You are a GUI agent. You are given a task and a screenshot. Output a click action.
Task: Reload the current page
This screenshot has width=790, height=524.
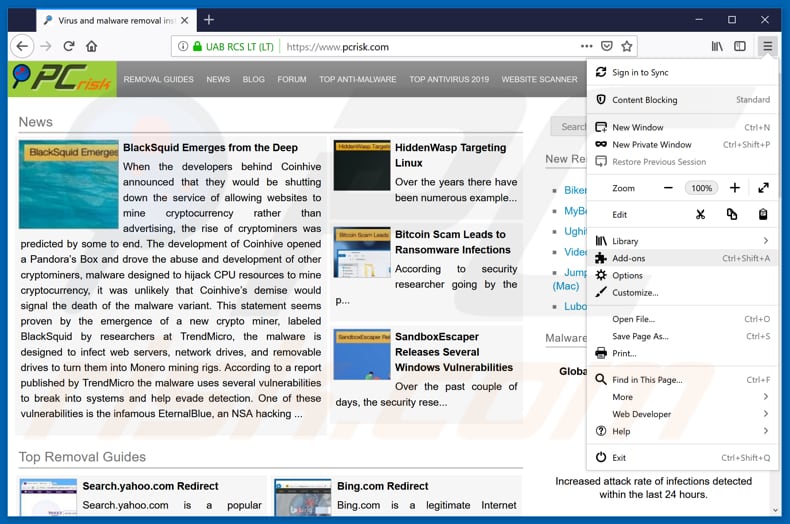tap(69, 47)
